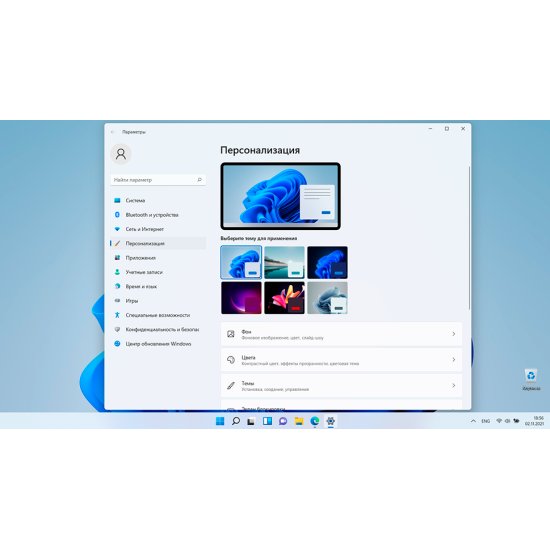Select Персонализация in the sidebar
Image resolution: width=550 pixels, height=550 pixels.
tap(158, 243)
